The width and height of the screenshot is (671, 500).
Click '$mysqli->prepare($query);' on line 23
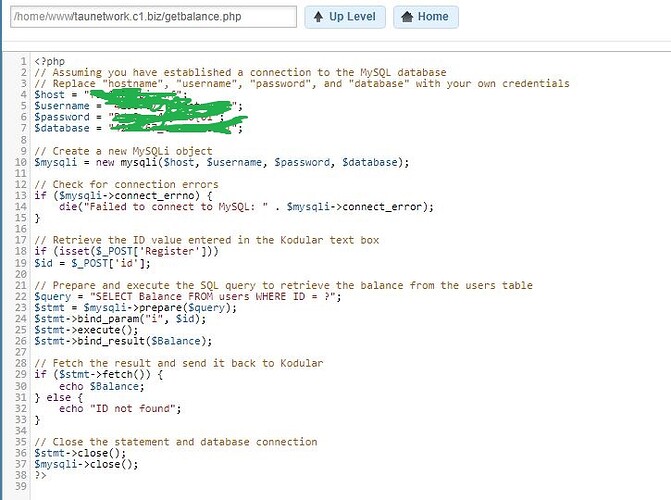[160, 308]
